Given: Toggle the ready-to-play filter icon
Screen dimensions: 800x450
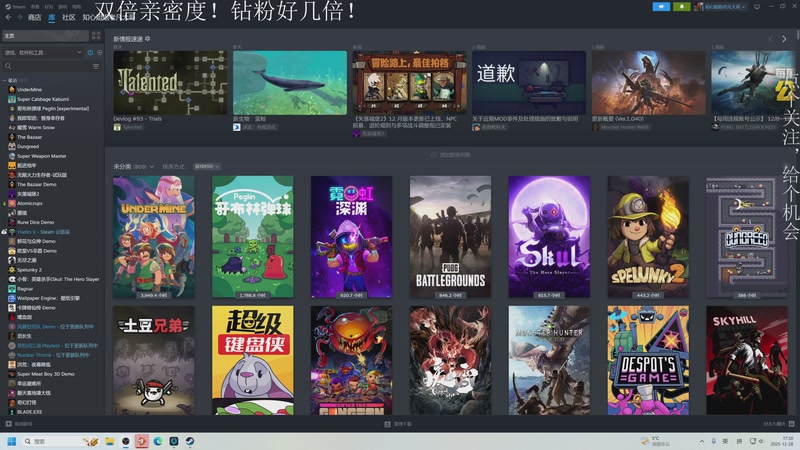Looking at the screenshot, I should [x=99, y=53].
